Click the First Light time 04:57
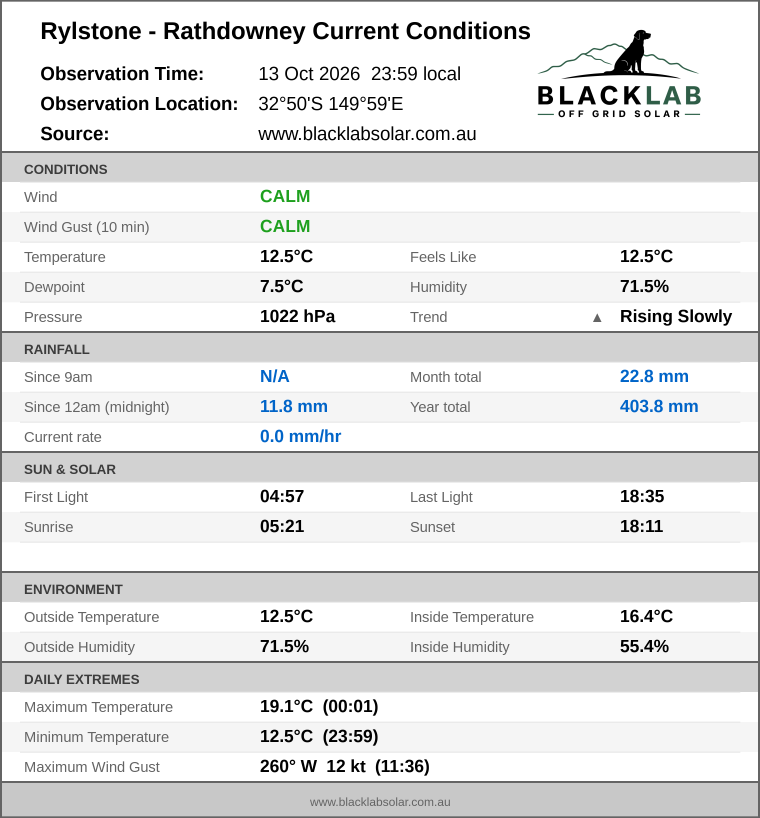Viewport: 760px width, 818px height. click(282, 496)
